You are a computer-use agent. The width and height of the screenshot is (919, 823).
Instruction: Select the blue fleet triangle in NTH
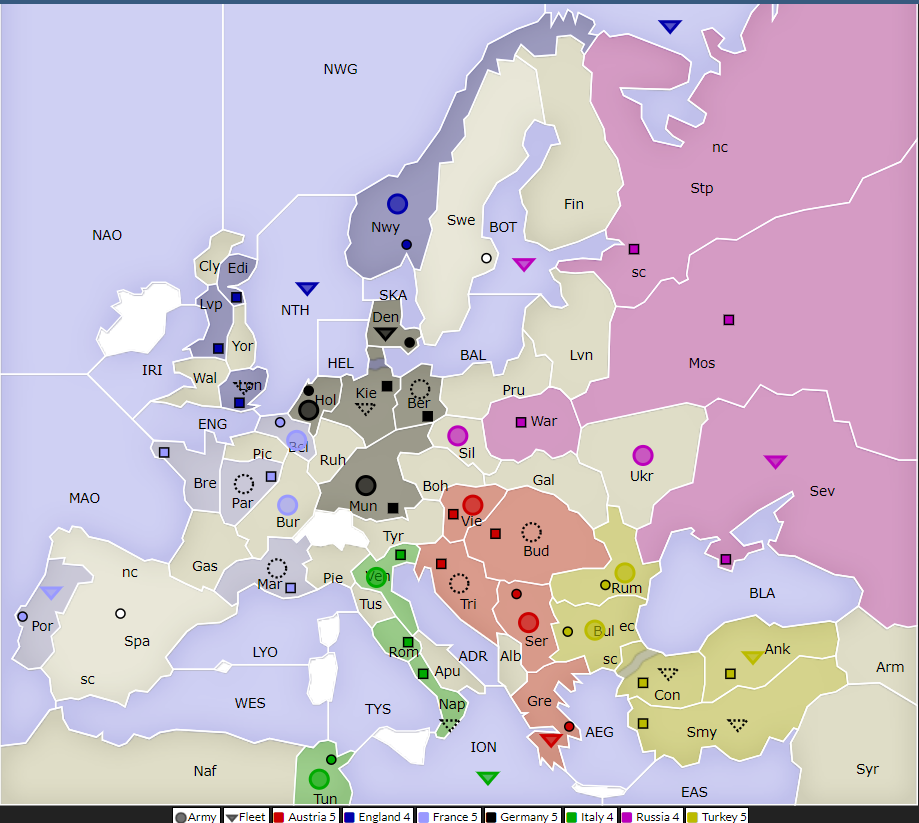click(307, 288)
